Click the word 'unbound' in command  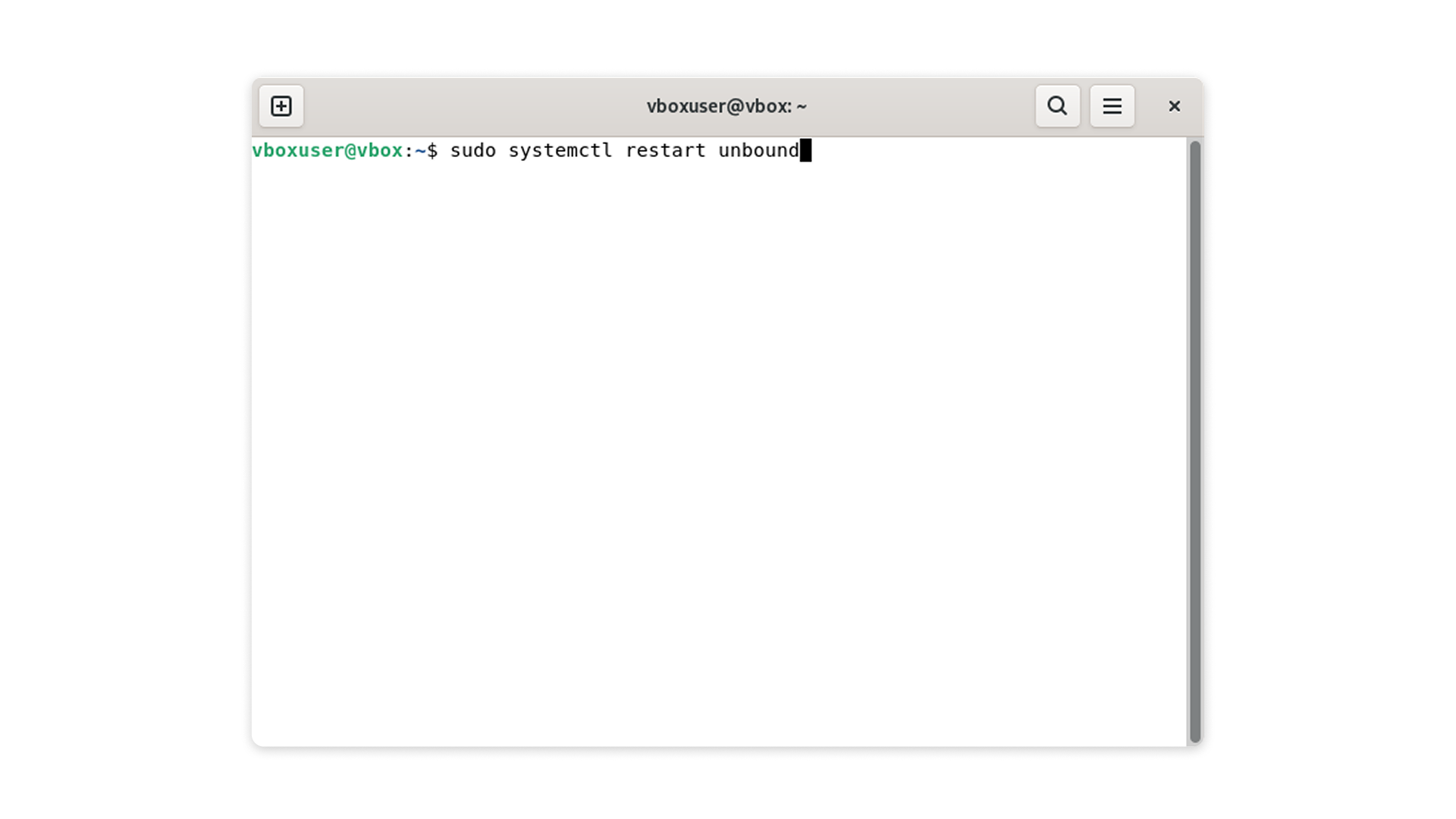758,150
